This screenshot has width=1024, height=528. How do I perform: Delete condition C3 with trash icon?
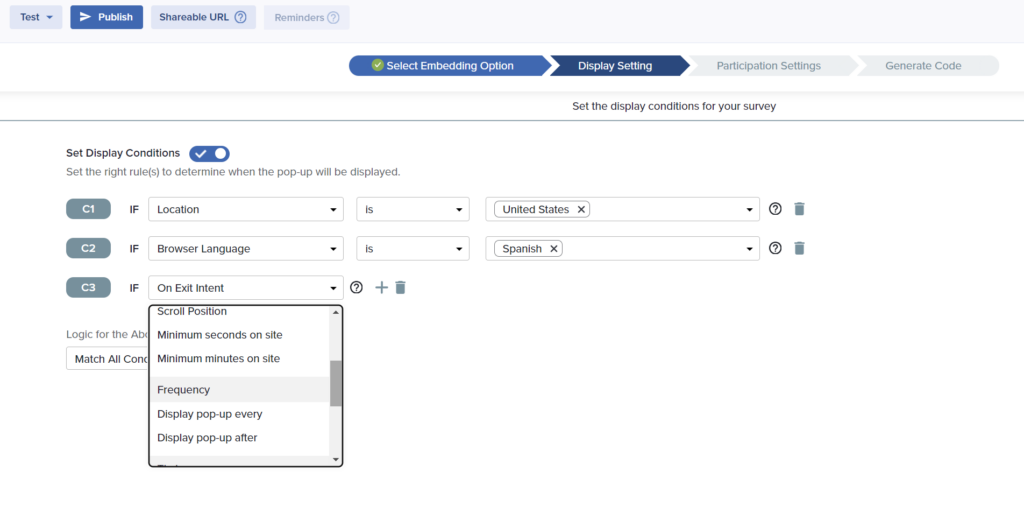point(400,288)
